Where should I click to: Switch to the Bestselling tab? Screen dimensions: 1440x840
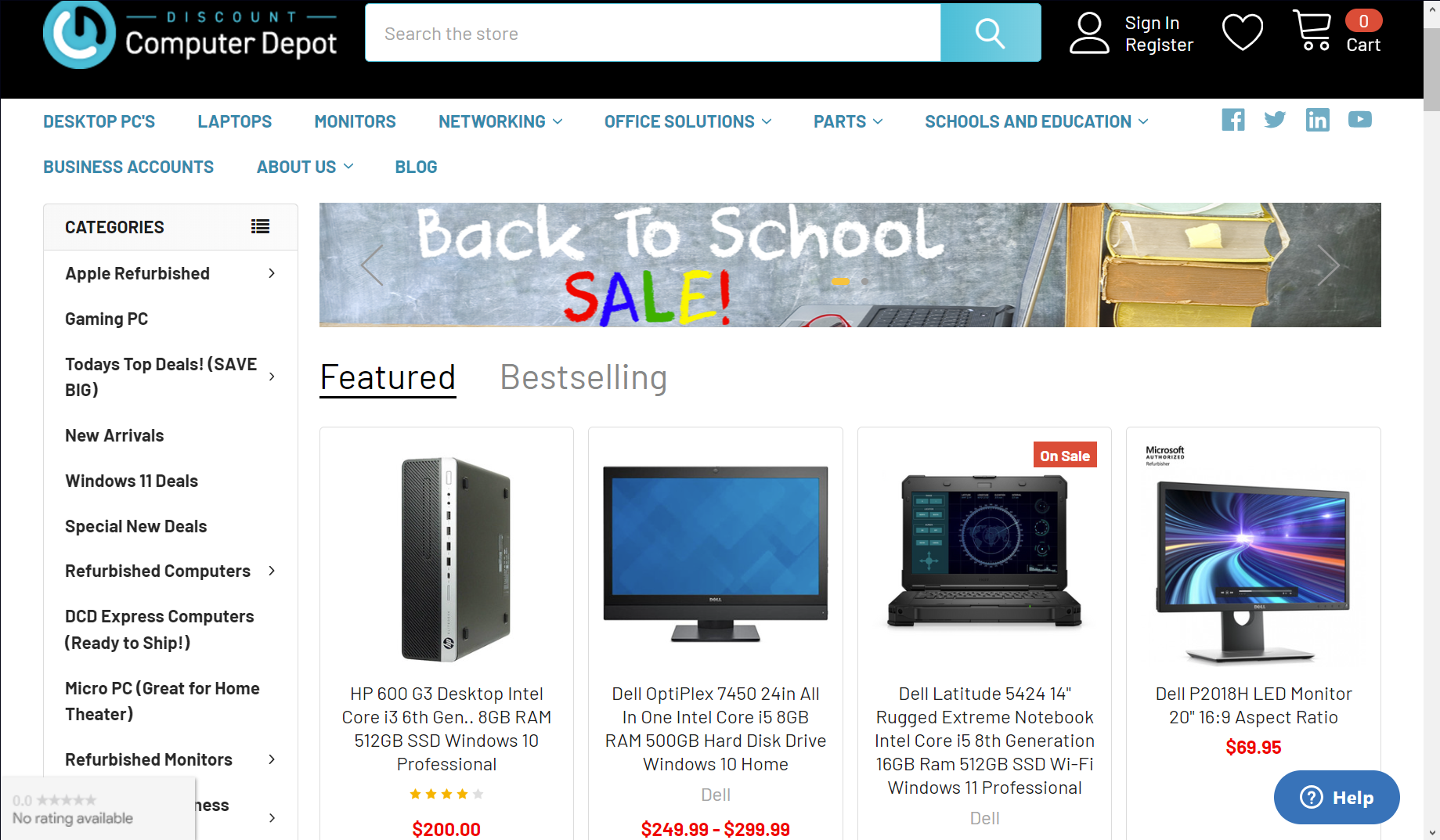tap(583, 377)
